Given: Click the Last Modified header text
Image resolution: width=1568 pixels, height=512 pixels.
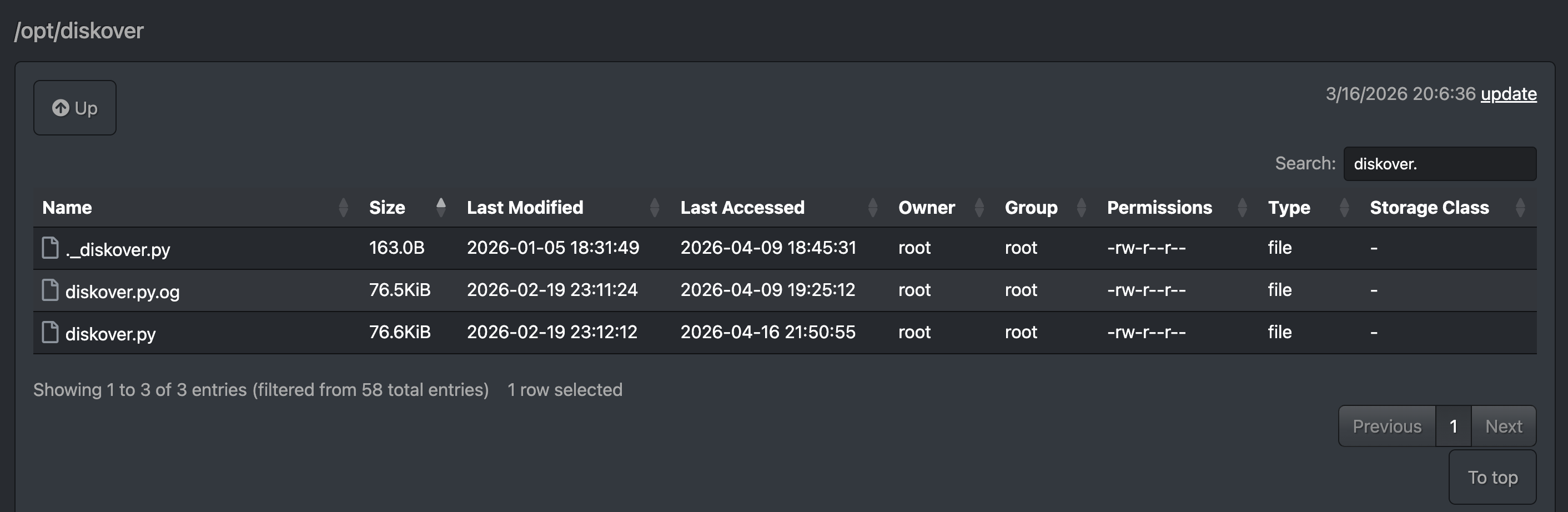Looking at the screenshot, I should (x=525, y=208).
